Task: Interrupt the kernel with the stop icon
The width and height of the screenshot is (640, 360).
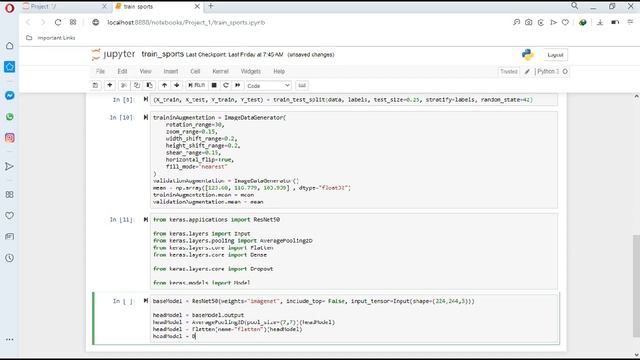Action: (x=214, y=85)
